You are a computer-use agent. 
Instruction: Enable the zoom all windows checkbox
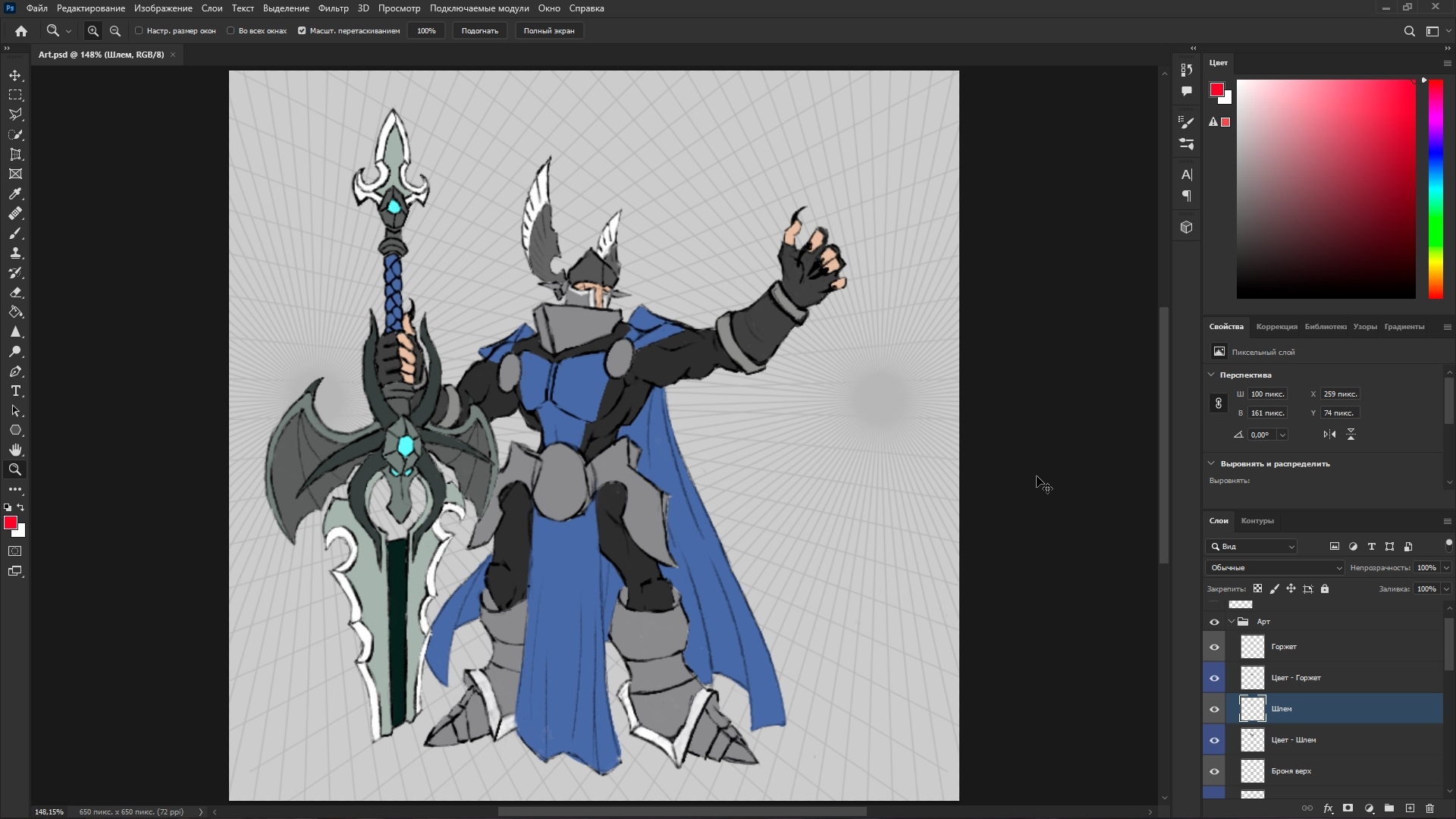click(x=231, y=31)
